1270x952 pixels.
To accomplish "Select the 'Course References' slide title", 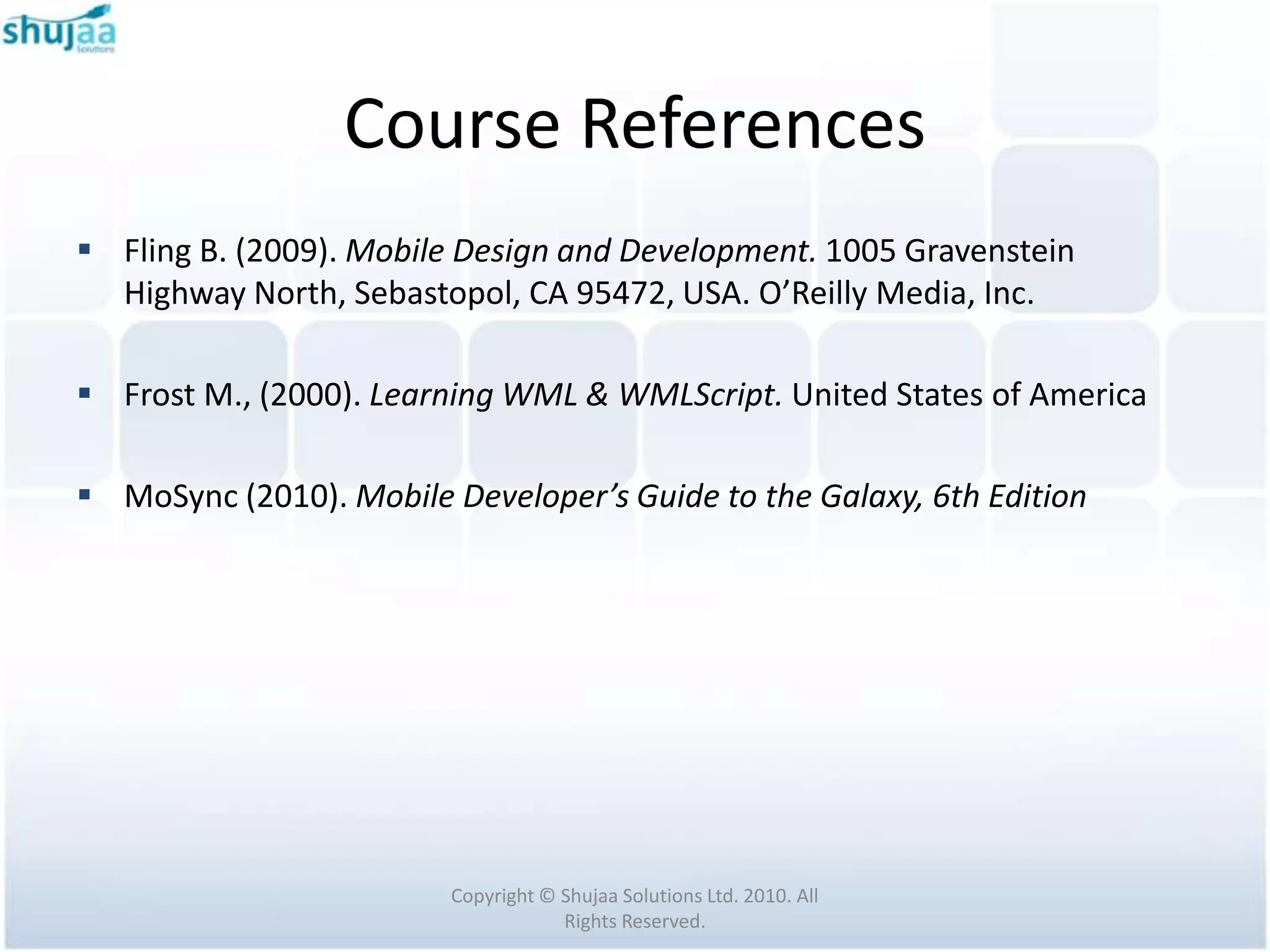I will (634, 123).
